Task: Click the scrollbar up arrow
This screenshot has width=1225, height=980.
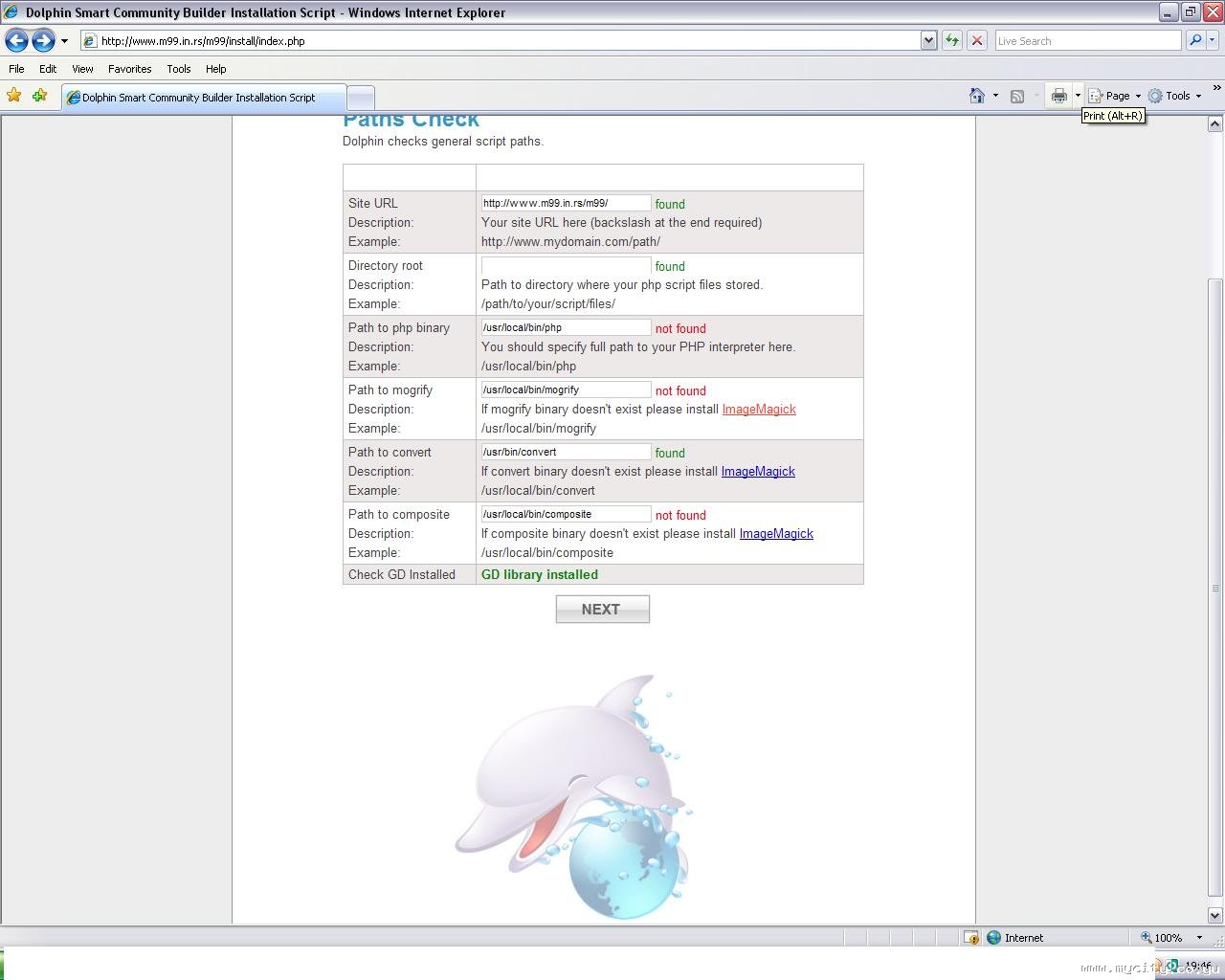Action: (1215, 123)
